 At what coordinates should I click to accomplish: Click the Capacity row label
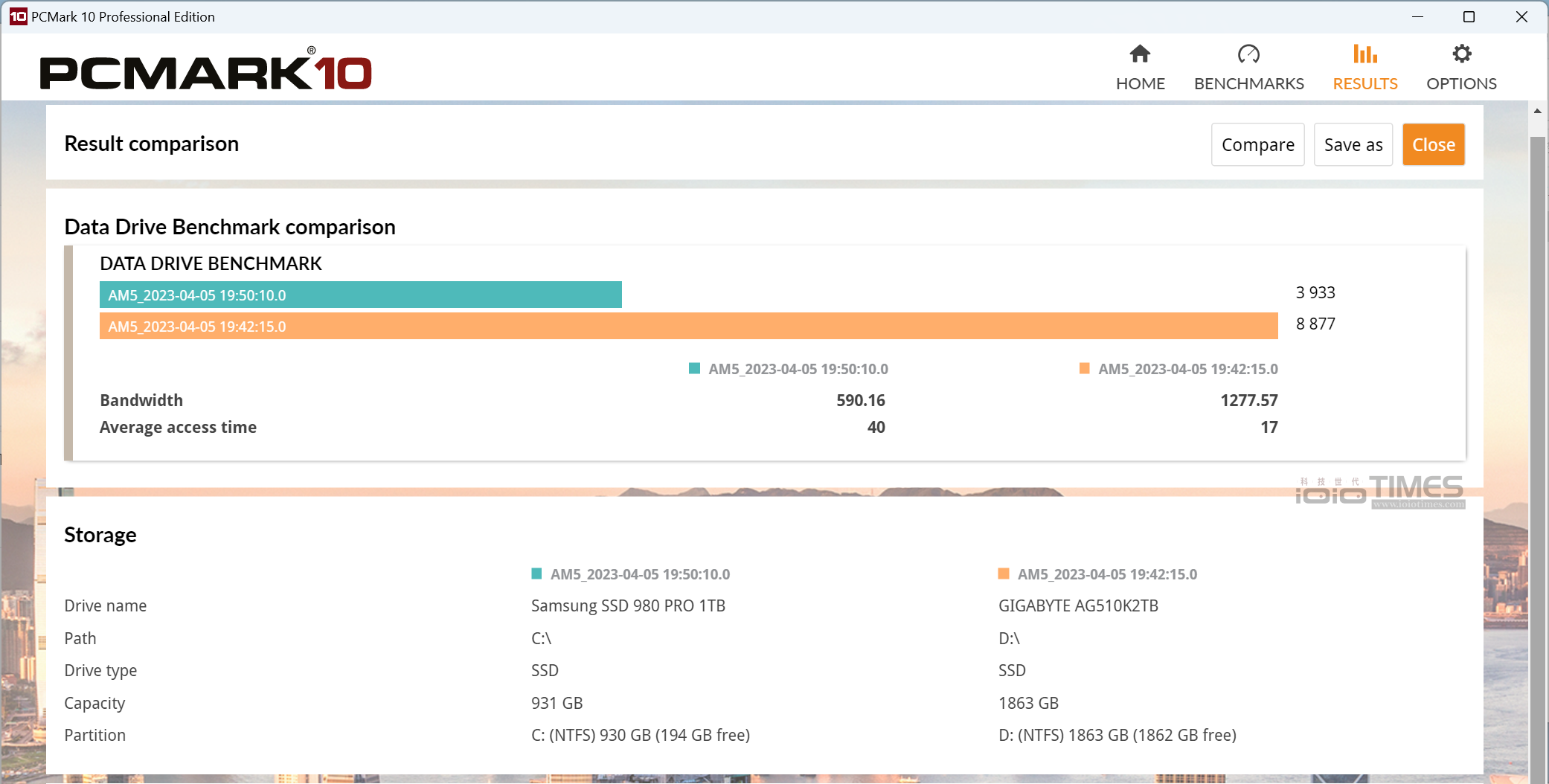[x=94, y=703]
